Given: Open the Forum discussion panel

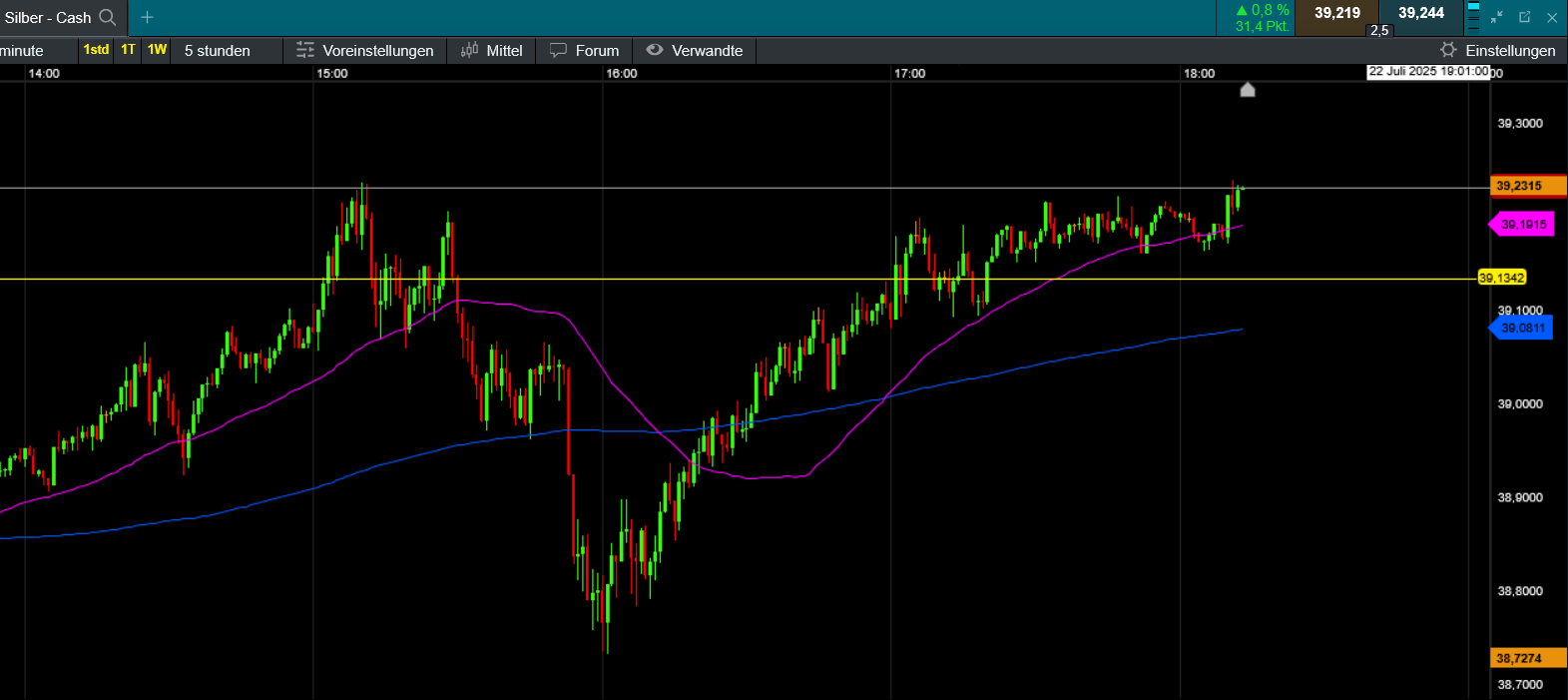Looking at the screenshot, I should click(x=585, y=50).
